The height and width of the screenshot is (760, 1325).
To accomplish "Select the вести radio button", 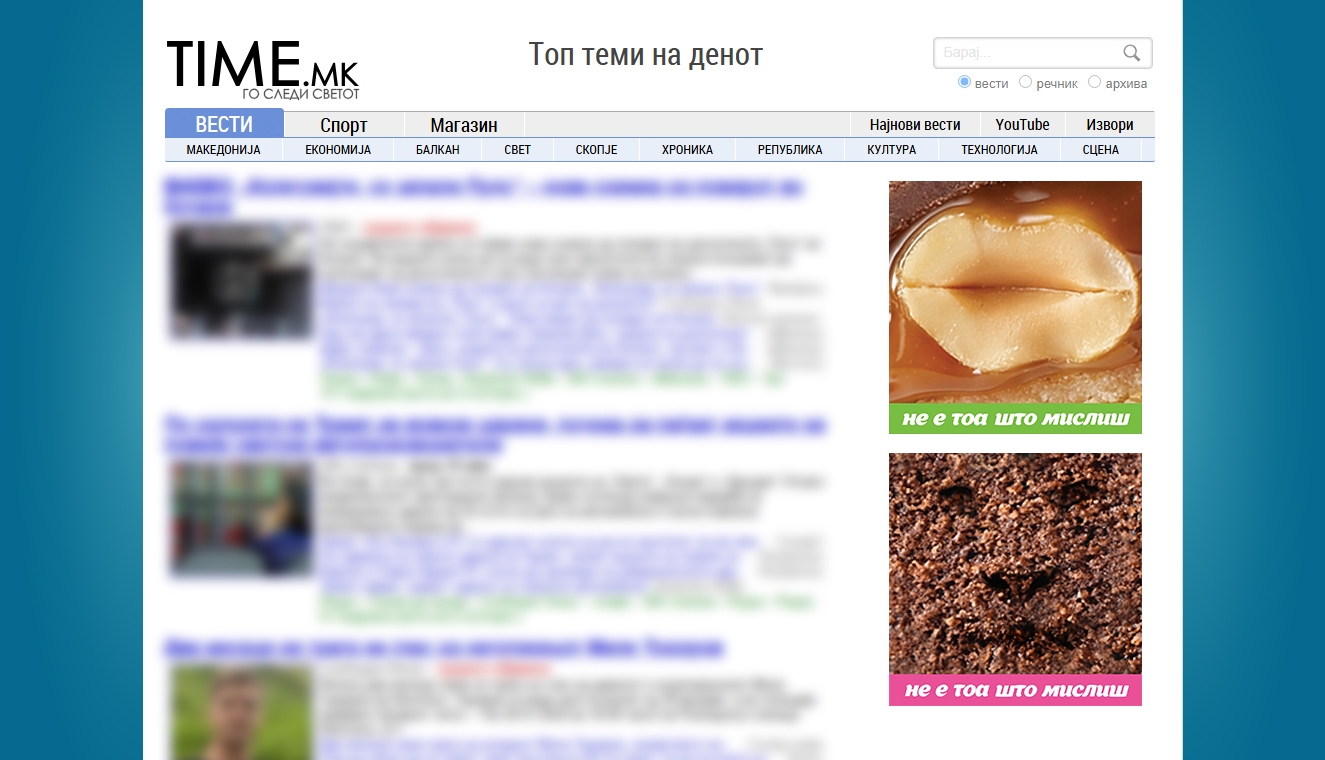I will [965, 82].
